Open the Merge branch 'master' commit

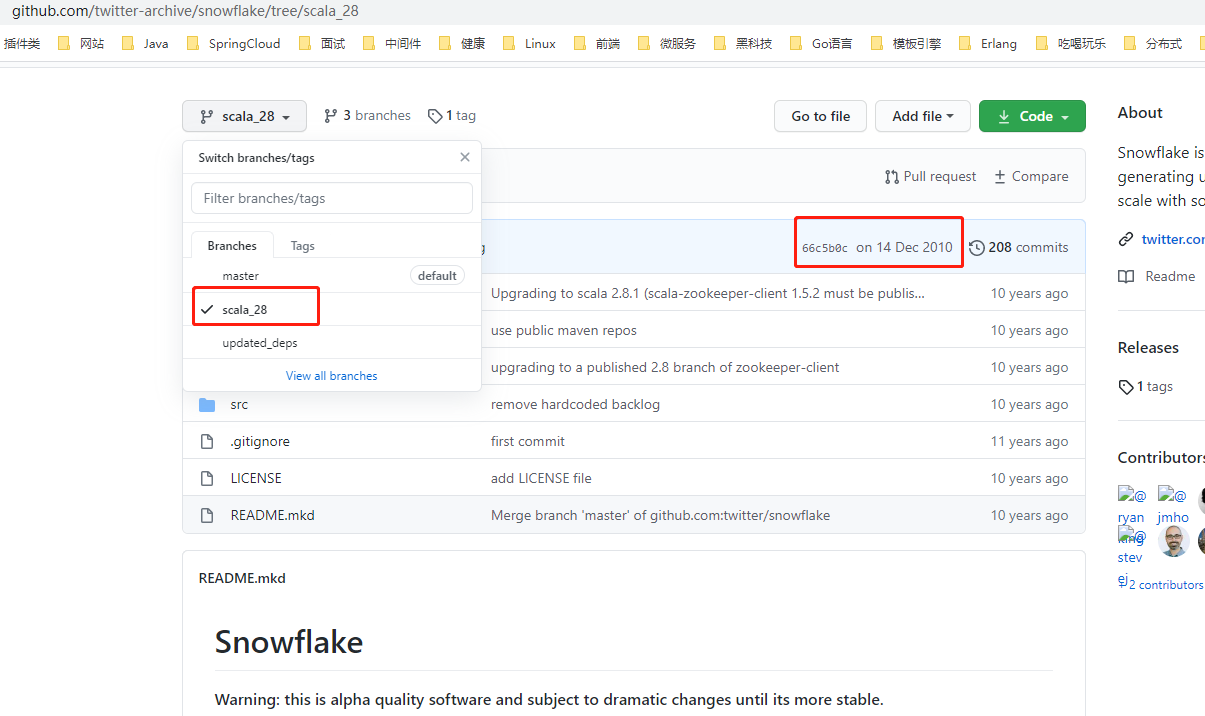pos(660,515)
